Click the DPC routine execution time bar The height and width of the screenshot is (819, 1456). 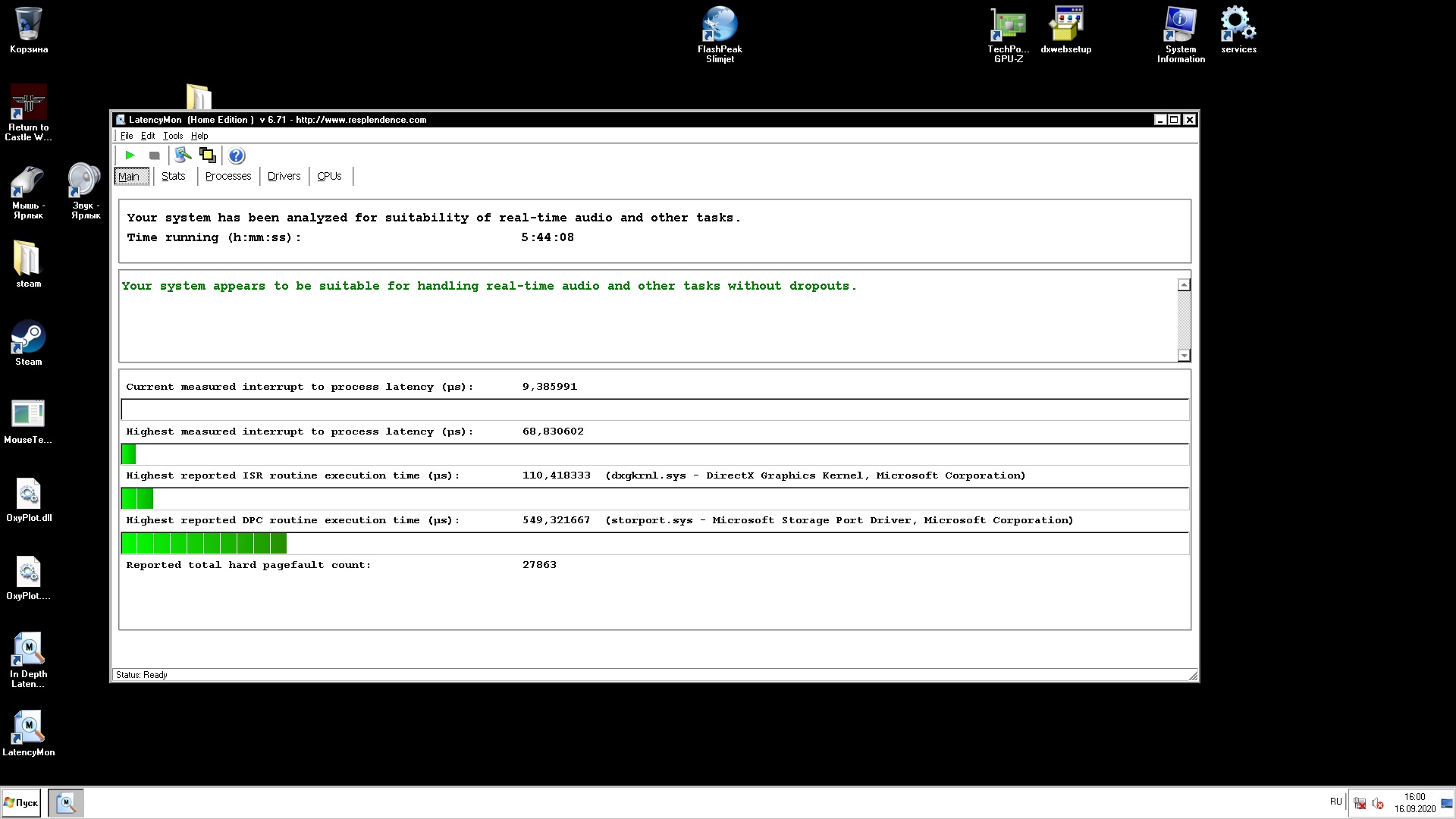[654, 543]
